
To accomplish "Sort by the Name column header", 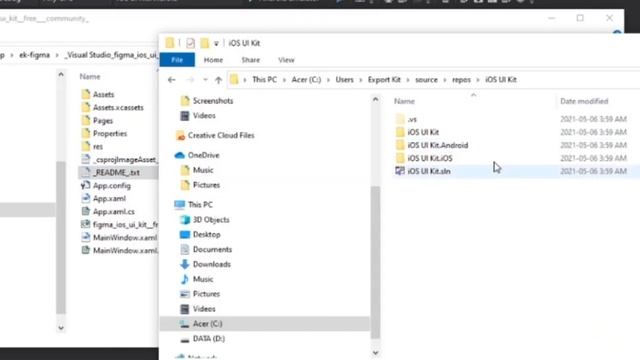I will pos(404,101).
